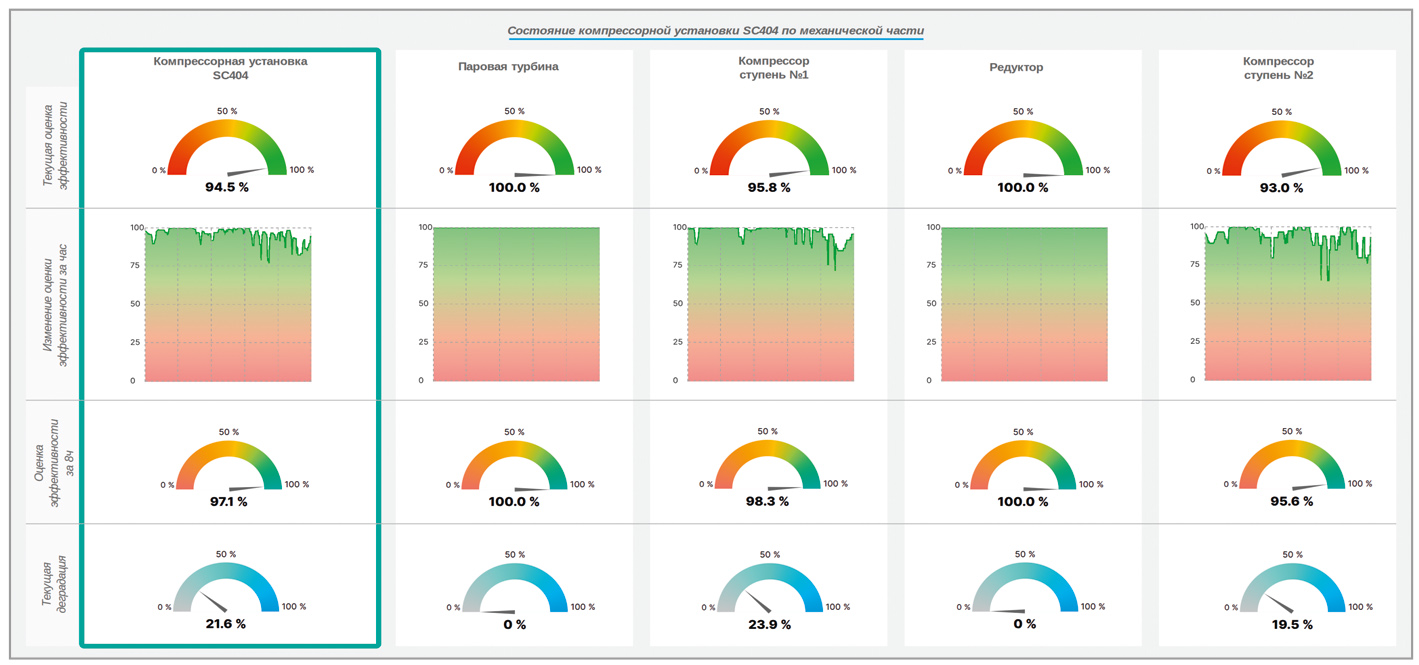This screenshot has height=665, width=1419.
Task: Open the Паровая турбина hourly efficiency chart
Action: pyautogui.click(x=516, y=304)
